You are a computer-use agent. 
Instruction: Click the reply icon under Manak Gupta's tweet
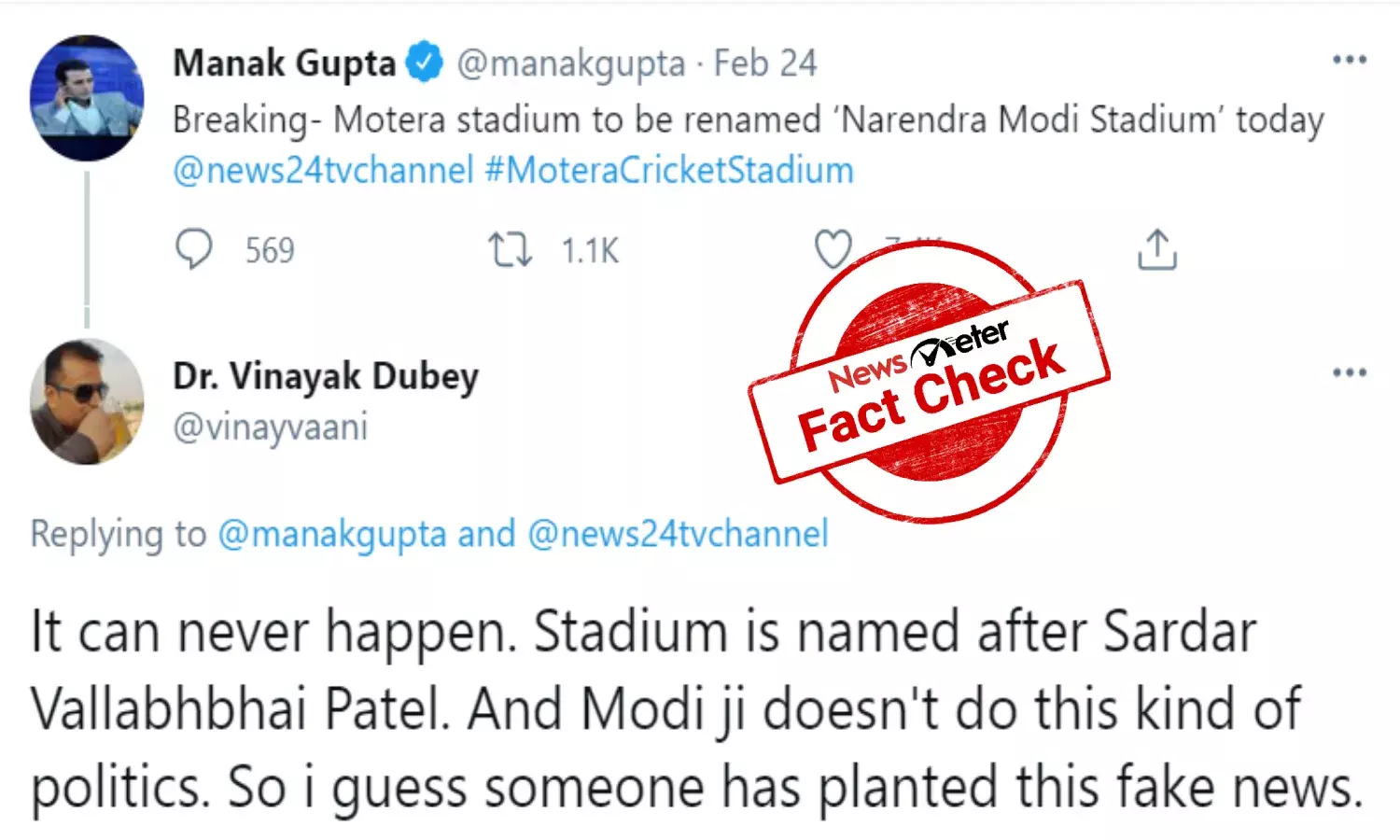[x=196, y=249]
